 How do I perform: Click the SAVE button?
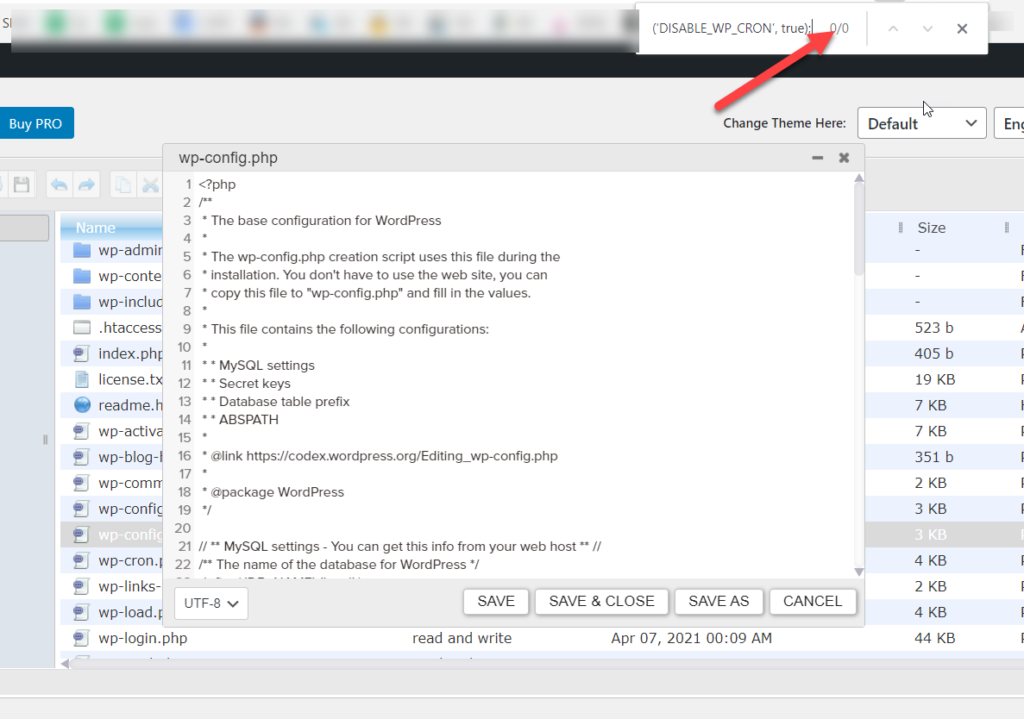pos(496,601)
